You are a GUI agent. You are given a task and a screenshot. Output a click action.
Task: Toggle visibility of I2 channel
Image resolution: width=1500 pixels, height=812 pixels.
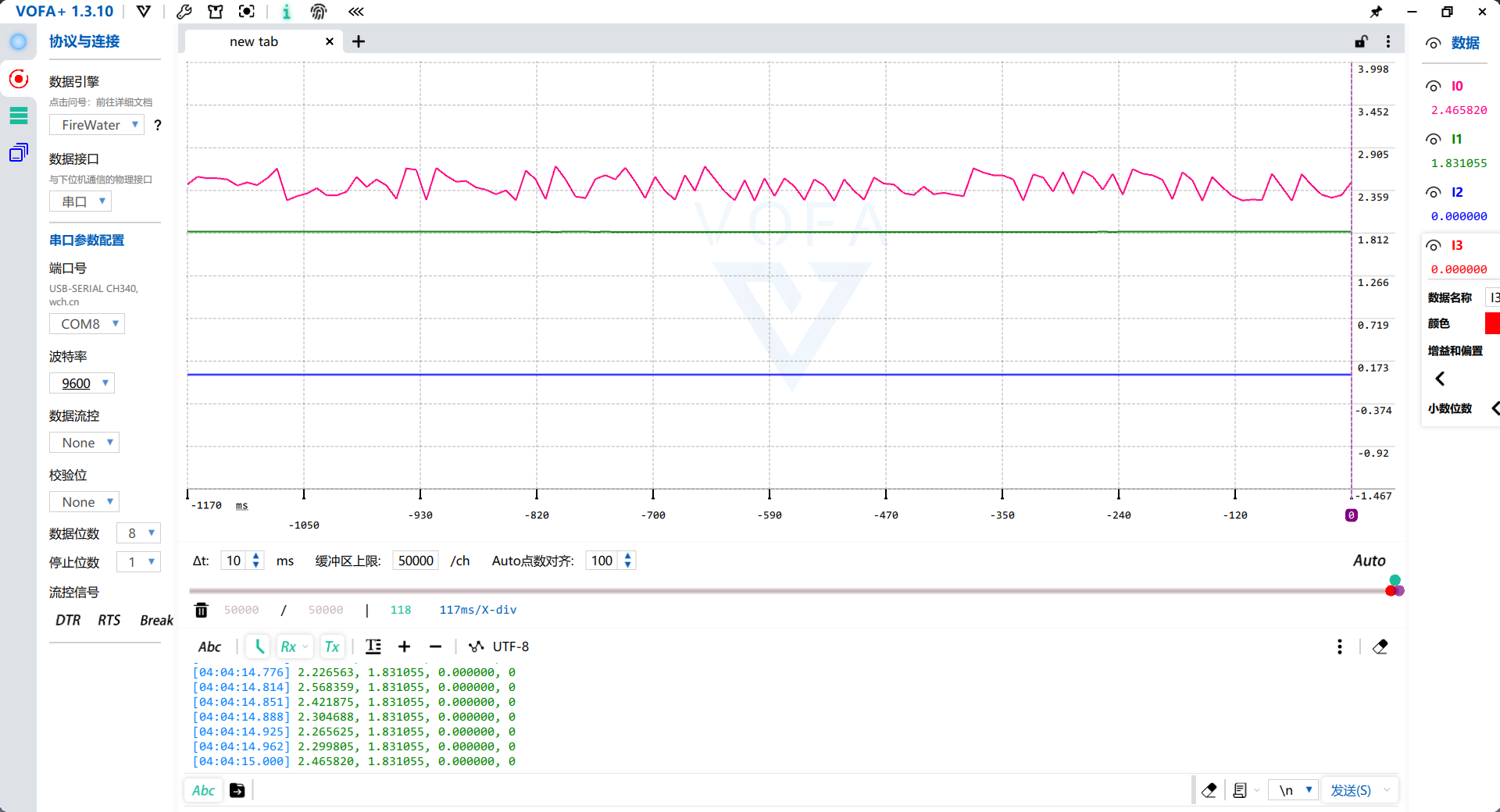[1434, 193]
